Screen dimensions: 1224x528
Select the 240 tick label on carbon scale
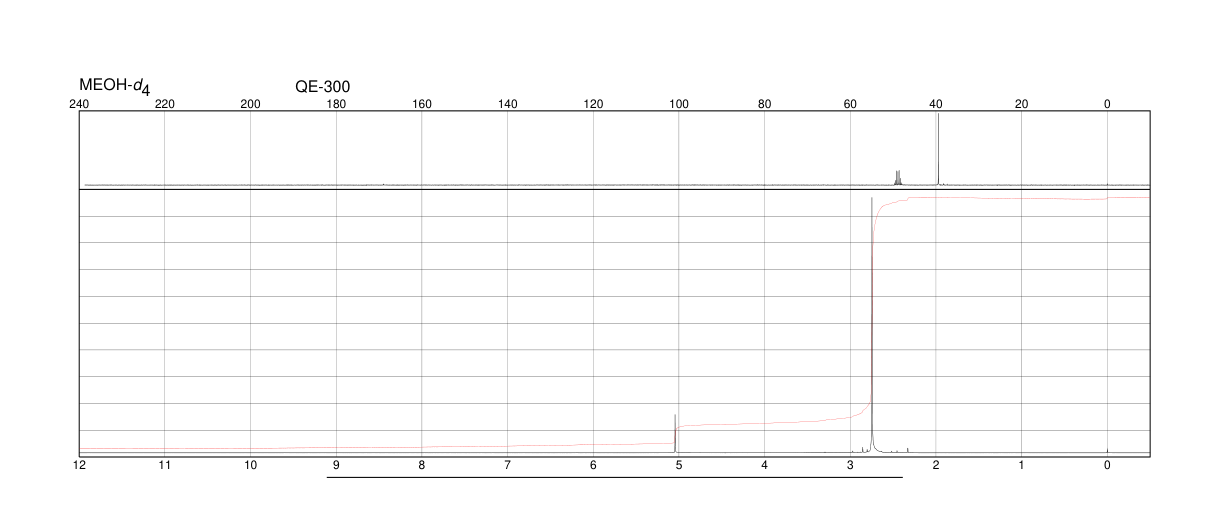click(79, 104)
